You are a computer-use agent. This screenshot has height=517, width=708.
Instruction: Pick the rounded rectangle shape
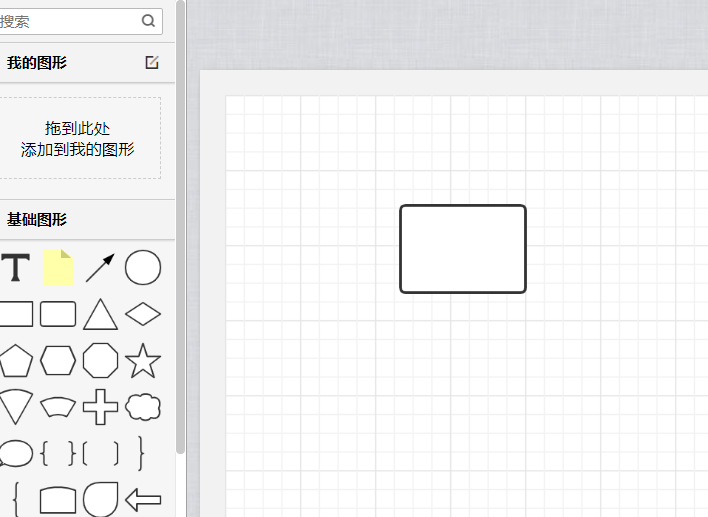click(x=58, y=314)
